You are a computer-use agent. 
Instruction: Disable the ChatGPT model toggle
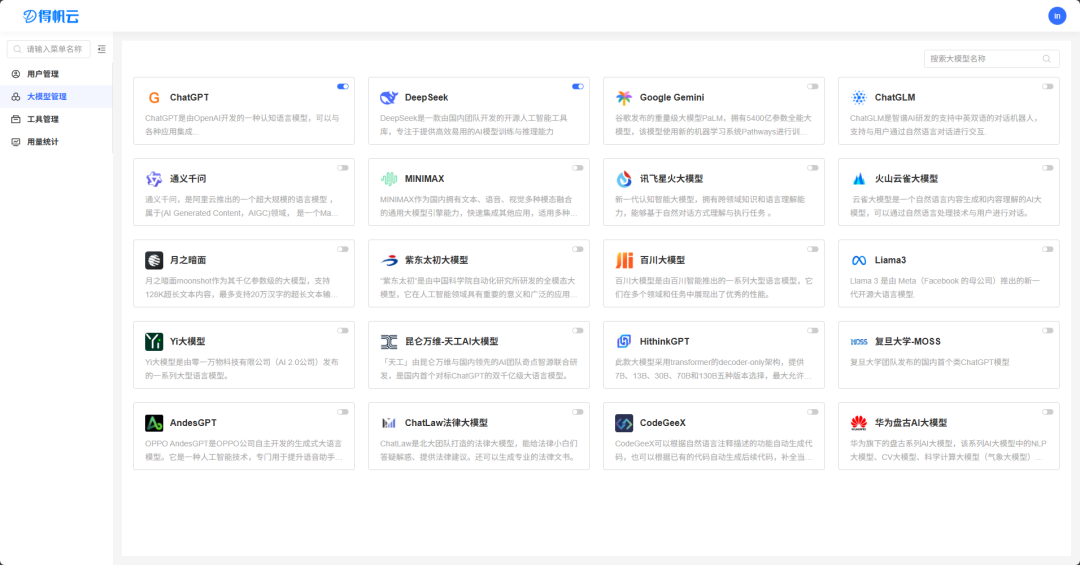[343, 87]
